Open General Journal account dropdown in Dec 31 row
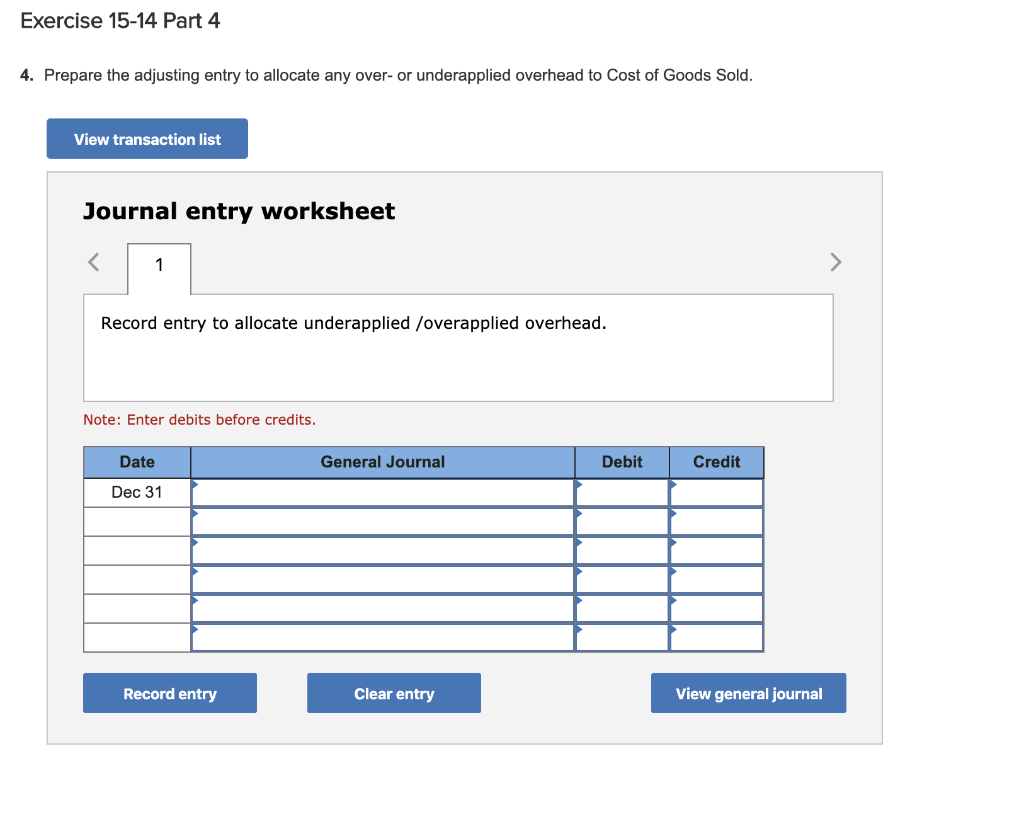The width and height of the screenshot is (1024, 819). point(383,492)
